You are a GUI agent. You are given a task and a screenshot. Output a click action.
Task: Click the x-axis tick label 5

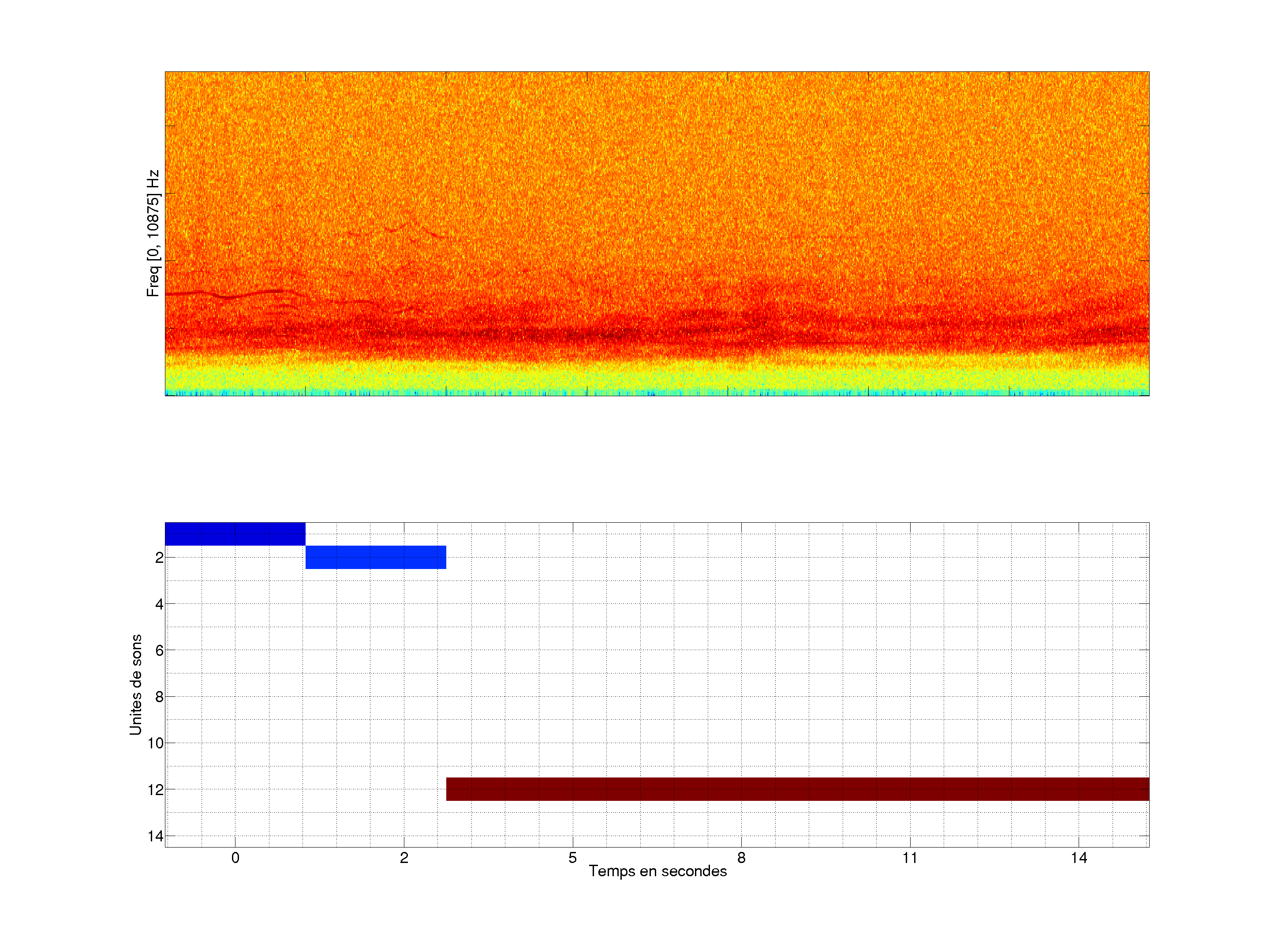[x=572, y=858]
